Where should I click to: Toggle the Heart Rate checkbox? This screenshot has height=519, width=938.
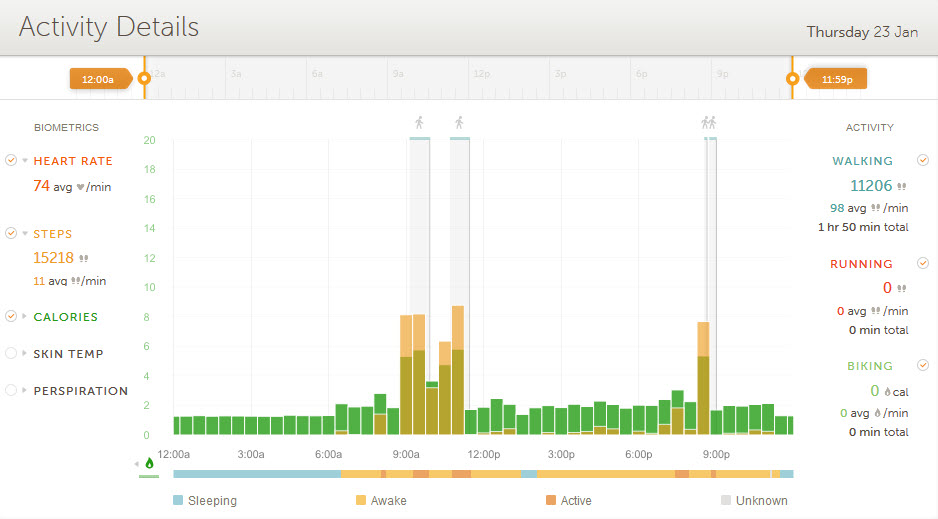[x=11, y=160]
